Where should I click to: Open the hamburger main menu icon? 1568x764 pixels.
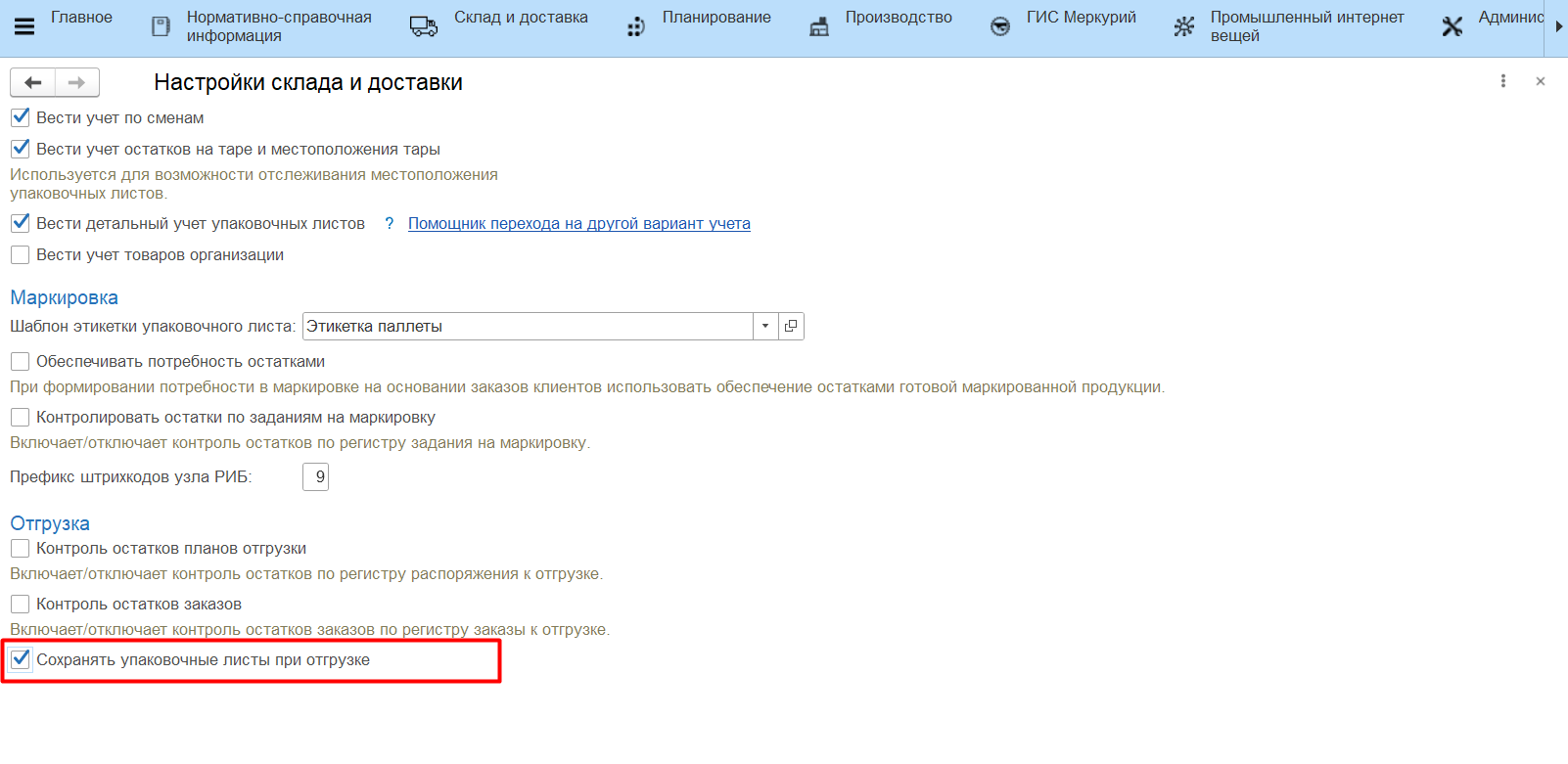pyautogui.click(x=24, y=26)
